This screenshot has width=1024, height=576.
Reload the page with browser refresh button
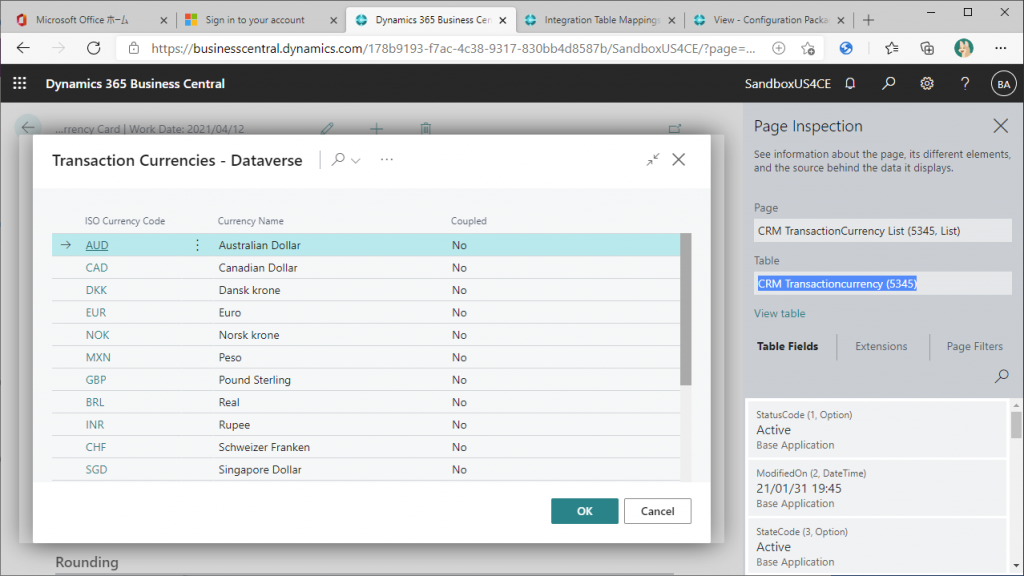pos(94,48)
